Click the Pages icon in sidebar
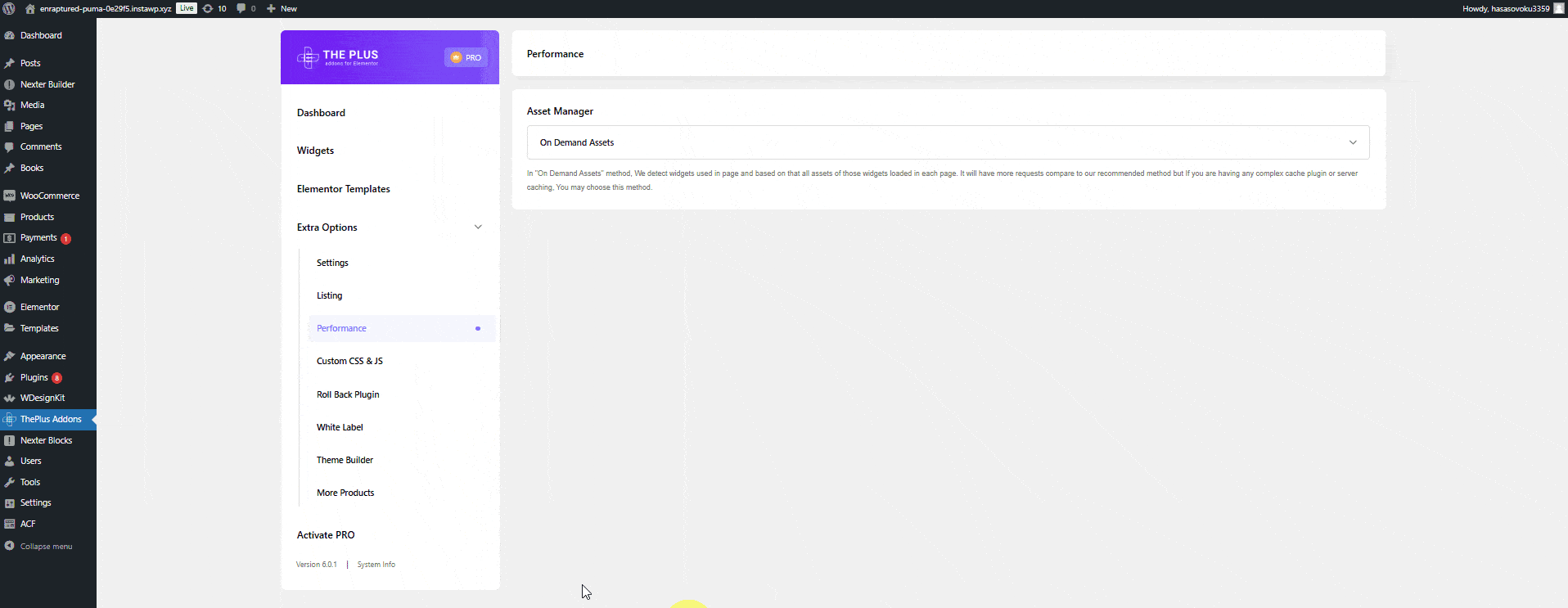The height and width of the screenshot is (608, 1568). pos(10,127)
